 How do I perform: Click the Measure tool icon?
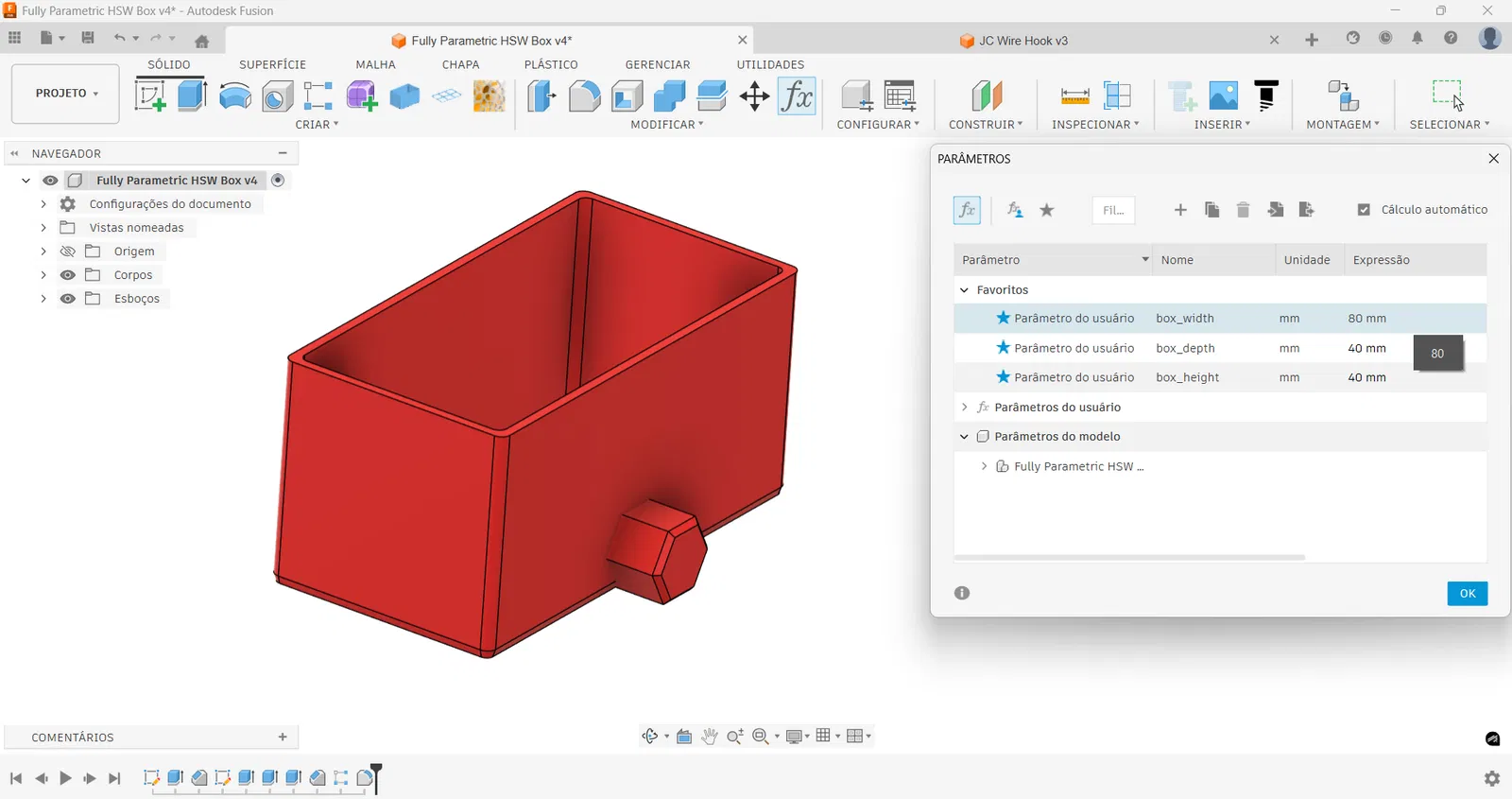(1074, 96)
